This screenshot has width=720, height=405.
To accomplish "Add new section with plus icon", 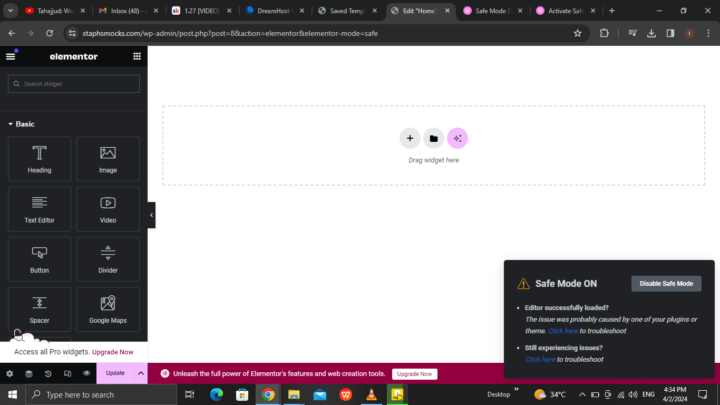I will (410, 138).
